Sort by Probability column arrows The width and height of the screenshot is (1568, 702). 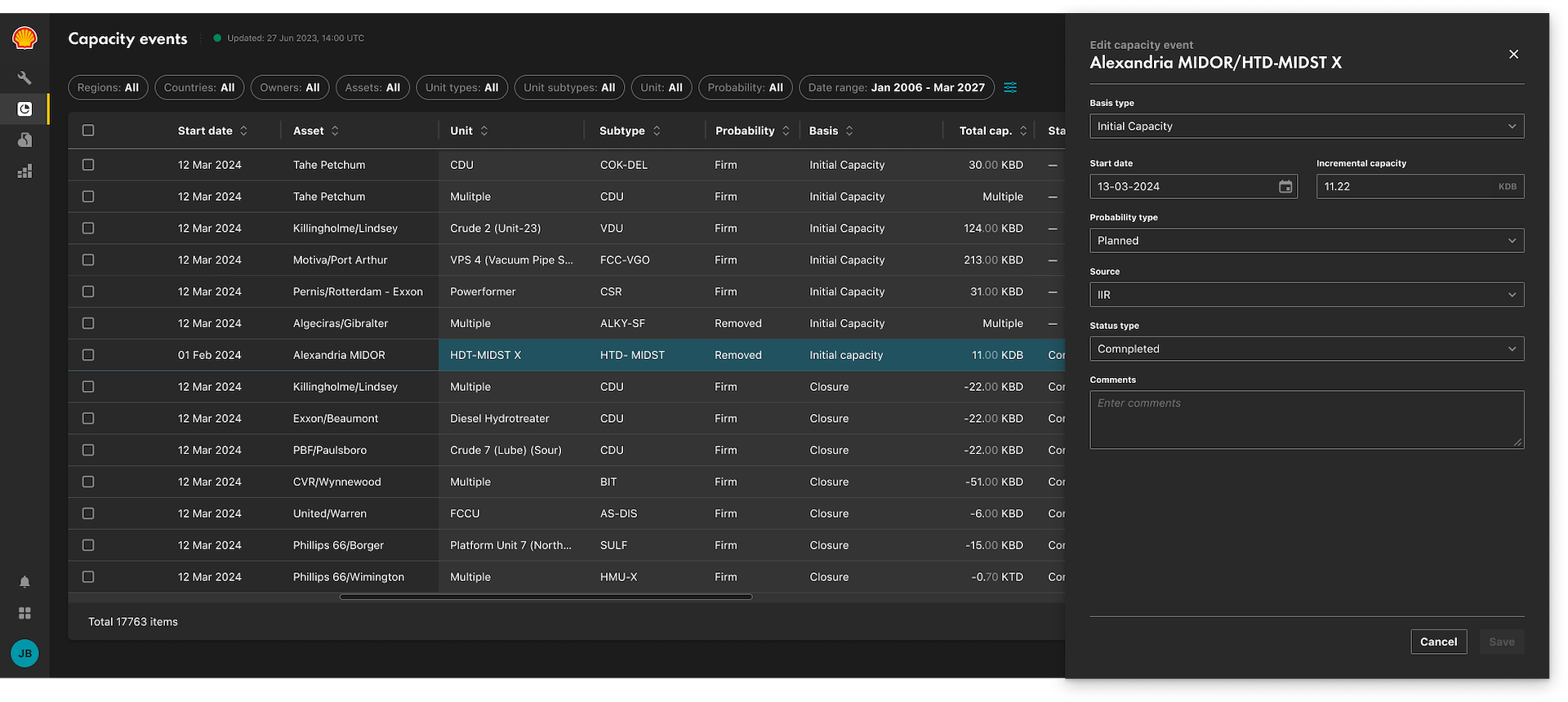click(x=786, y=131)
